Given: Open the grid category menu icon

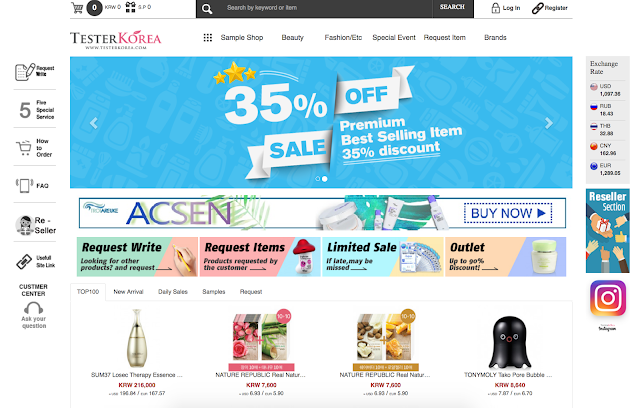Looking at the screenshot, I should click(x=208, y=38).
